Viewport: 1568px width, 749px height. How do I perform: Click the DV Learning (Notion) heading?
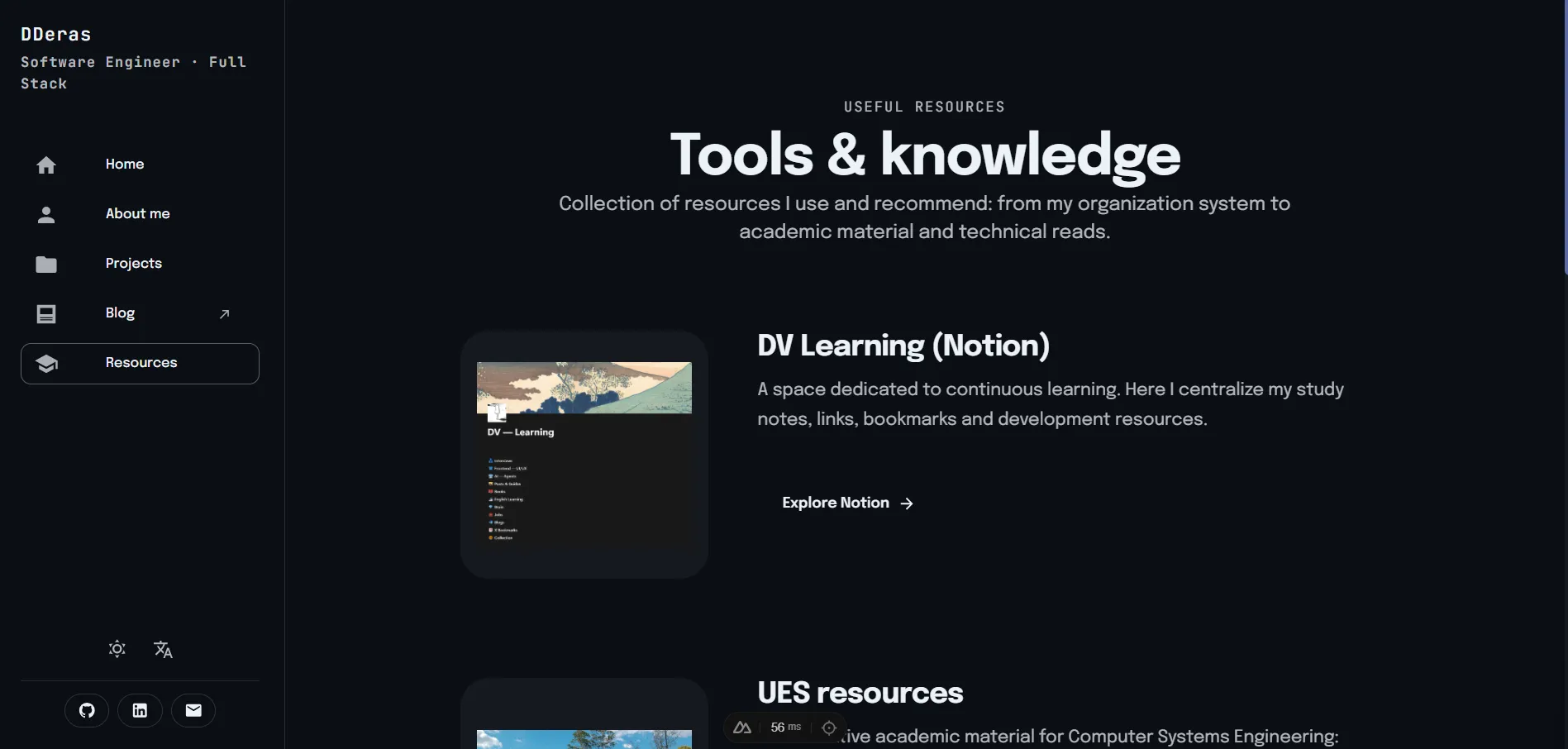(x=903, y=346)
